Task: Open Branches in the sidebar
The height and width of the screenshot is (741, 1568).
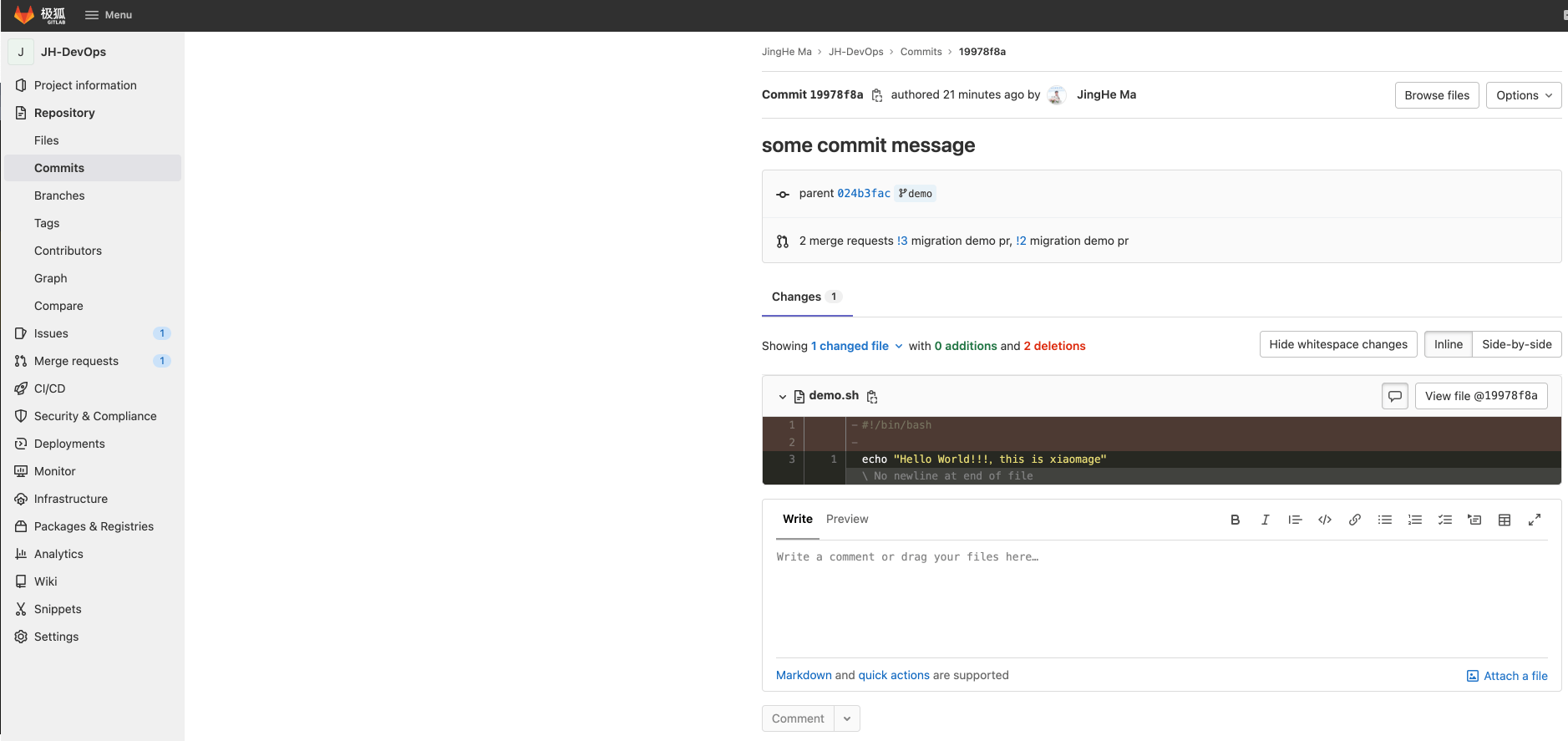Action: (59, 195)
